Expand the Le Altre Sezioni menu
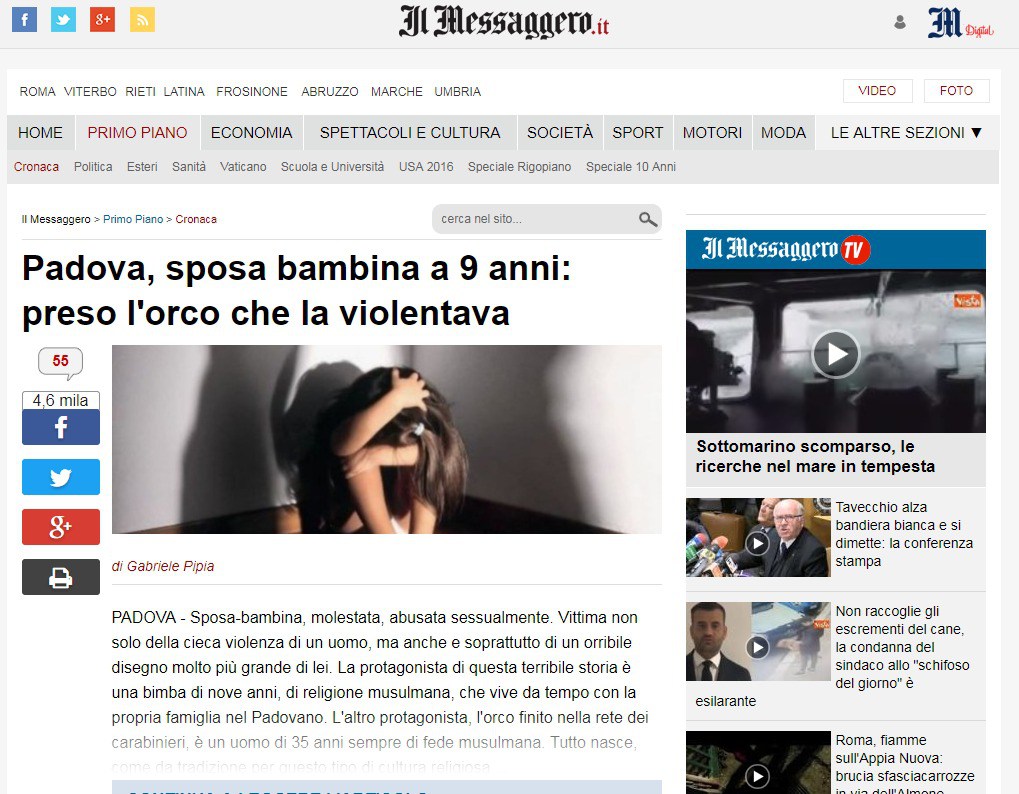Image resolution: width=1019 pixels, height=794 pixels. [x=906, y=132]
